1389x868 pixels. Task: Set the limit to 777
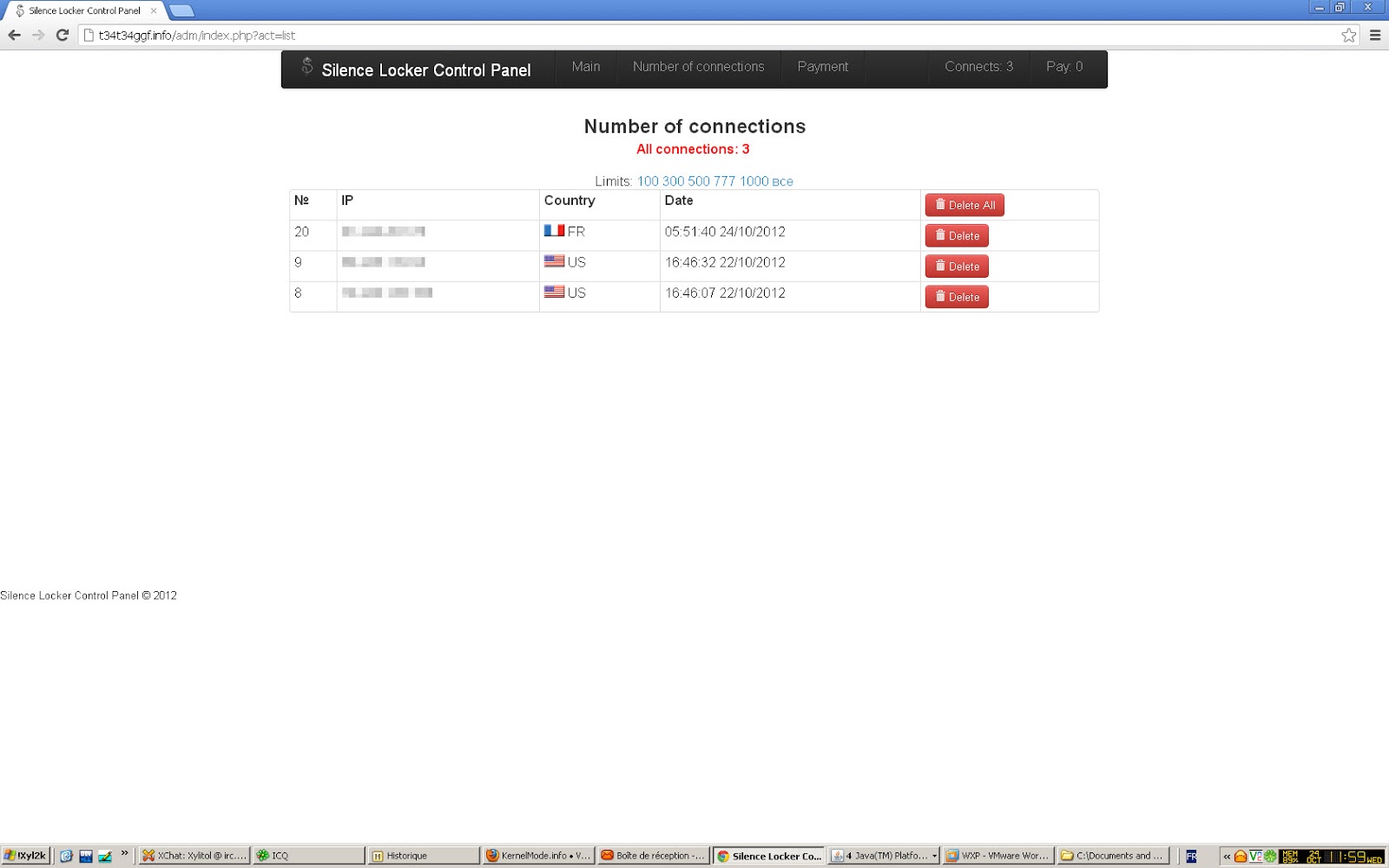click(x=724, y=181)
